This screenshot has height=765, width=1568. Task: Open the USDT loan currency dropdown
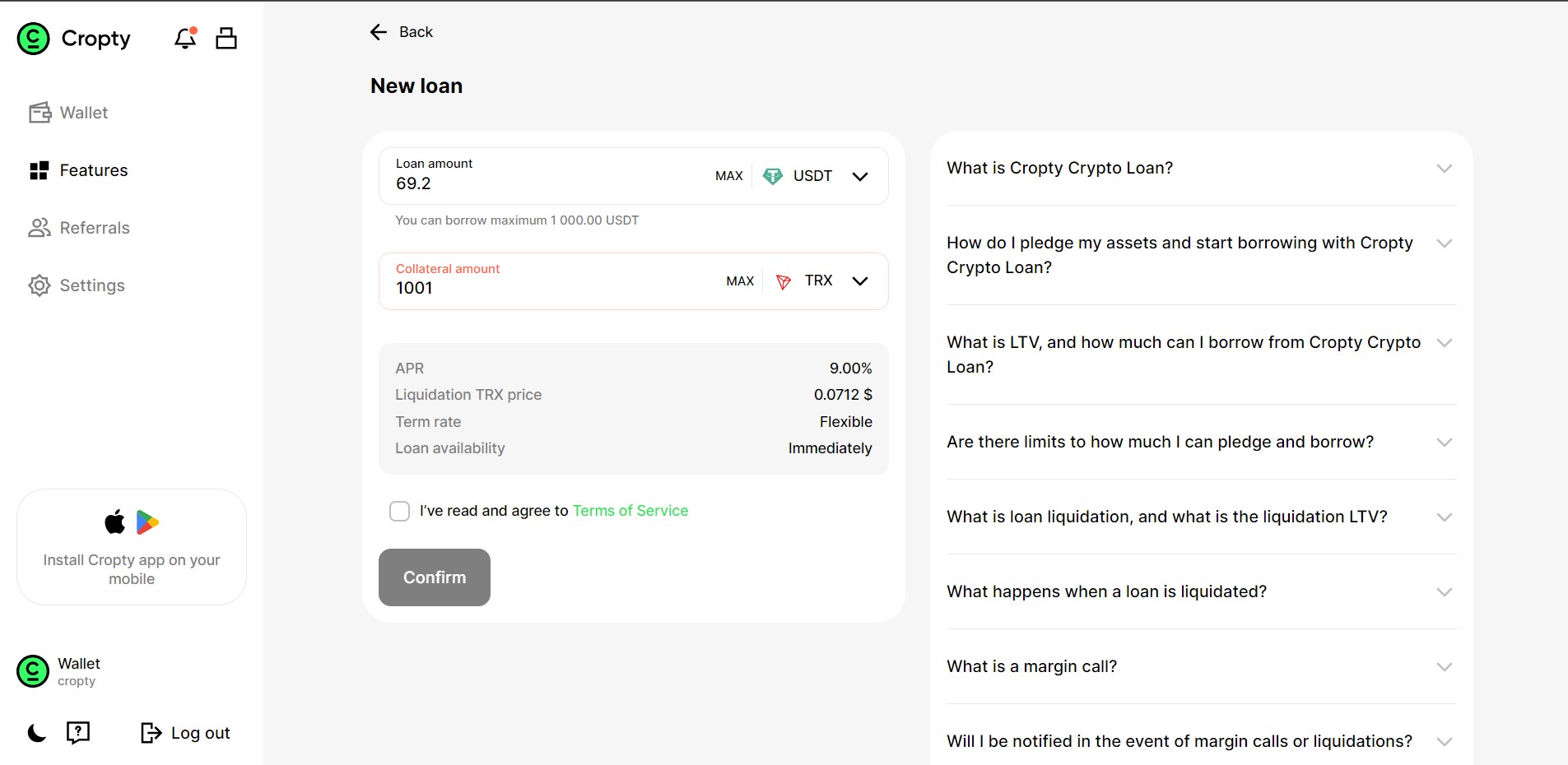click(x=859, y=176)
